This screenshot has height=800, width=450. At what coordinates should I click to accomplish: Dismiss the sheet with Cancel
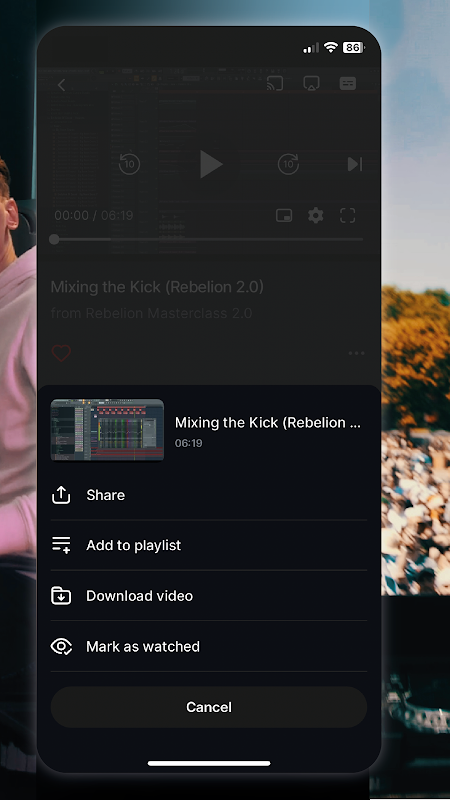pyautogui.click(x=209, y=707)
